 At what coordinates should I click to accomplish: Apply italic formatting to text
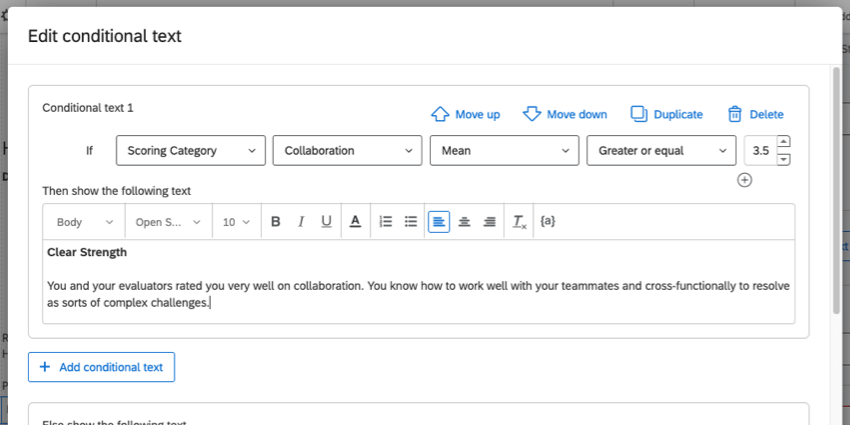tap(300, 222)
